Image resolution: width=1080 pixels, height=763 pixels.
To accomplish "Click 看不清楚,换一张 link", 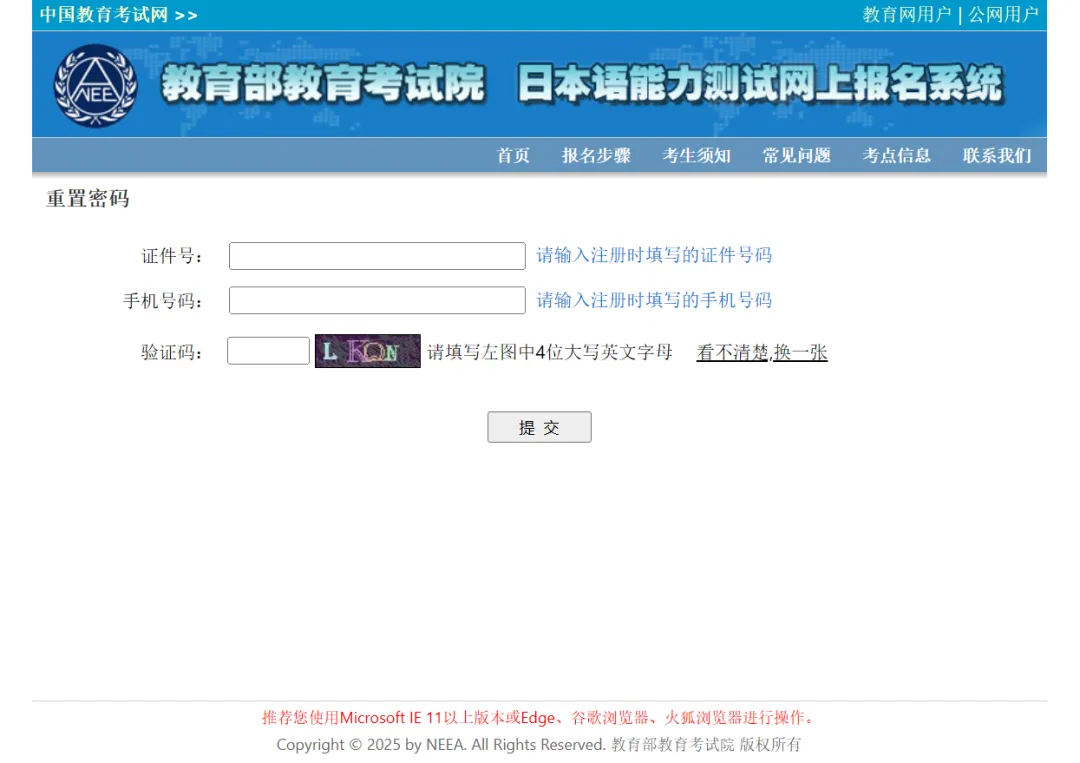I will pyautogui.click(x=762, y=353).
